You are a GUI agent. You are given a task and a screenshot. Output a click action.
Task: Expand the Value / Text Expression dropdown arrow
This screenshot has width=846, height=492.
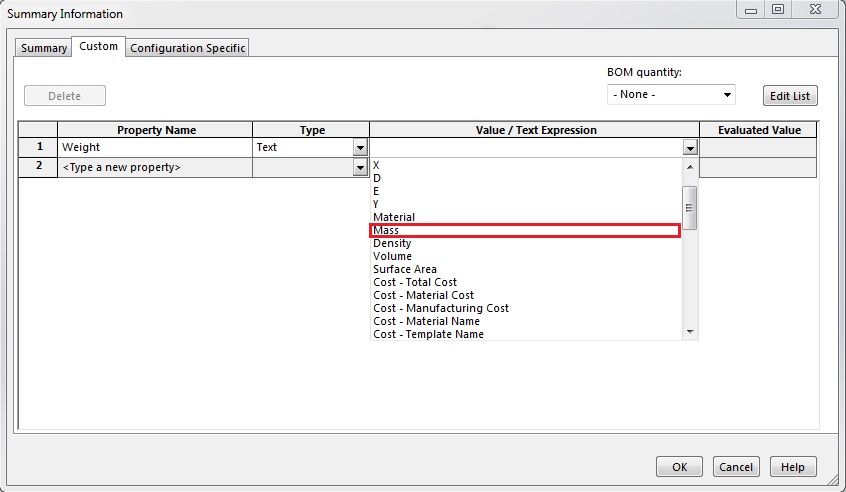[689, 148]
